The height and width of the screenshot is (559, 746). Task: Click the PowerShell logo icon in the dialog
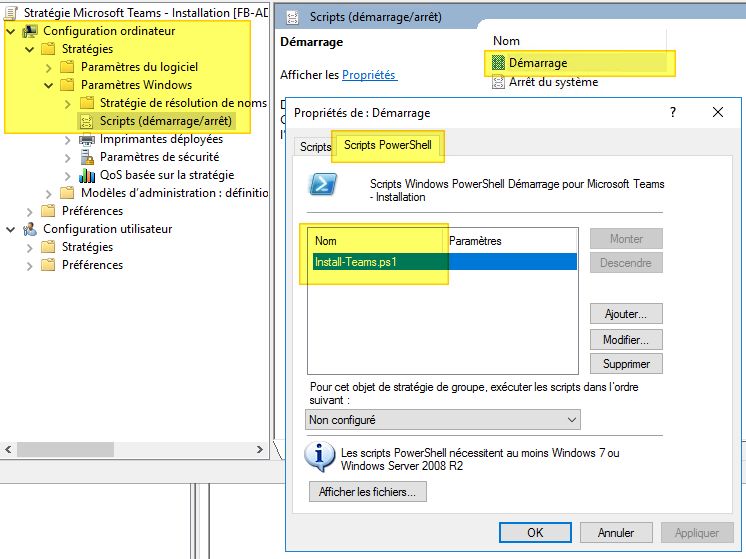(x=323, y=185)
